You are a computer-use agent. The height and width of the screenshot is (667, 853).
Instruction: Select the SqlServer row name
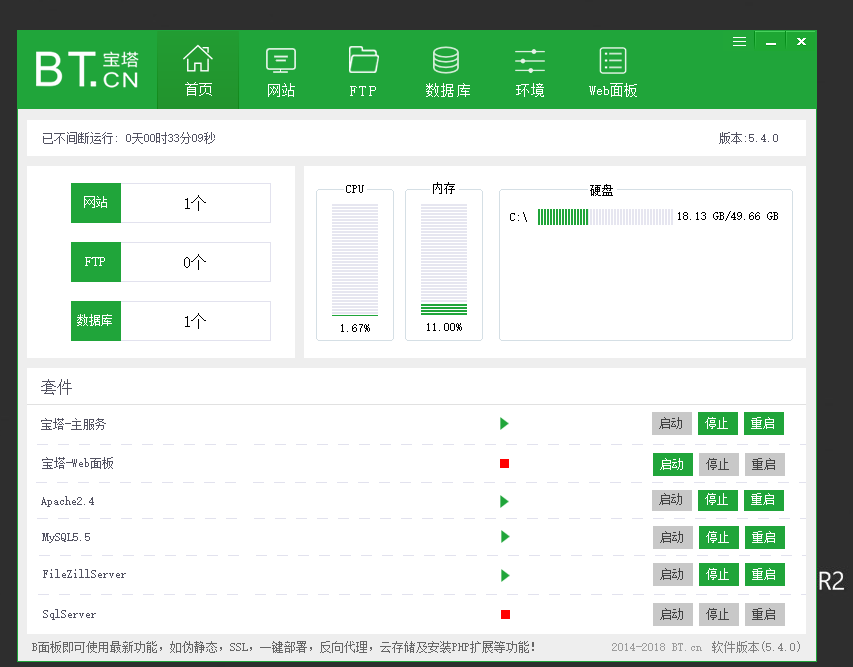click(69, 614)
